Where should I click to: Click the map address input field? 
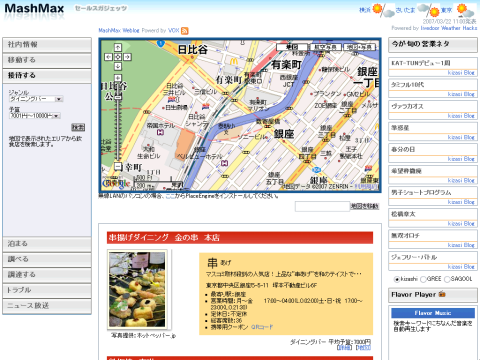[x=322, y=206]
